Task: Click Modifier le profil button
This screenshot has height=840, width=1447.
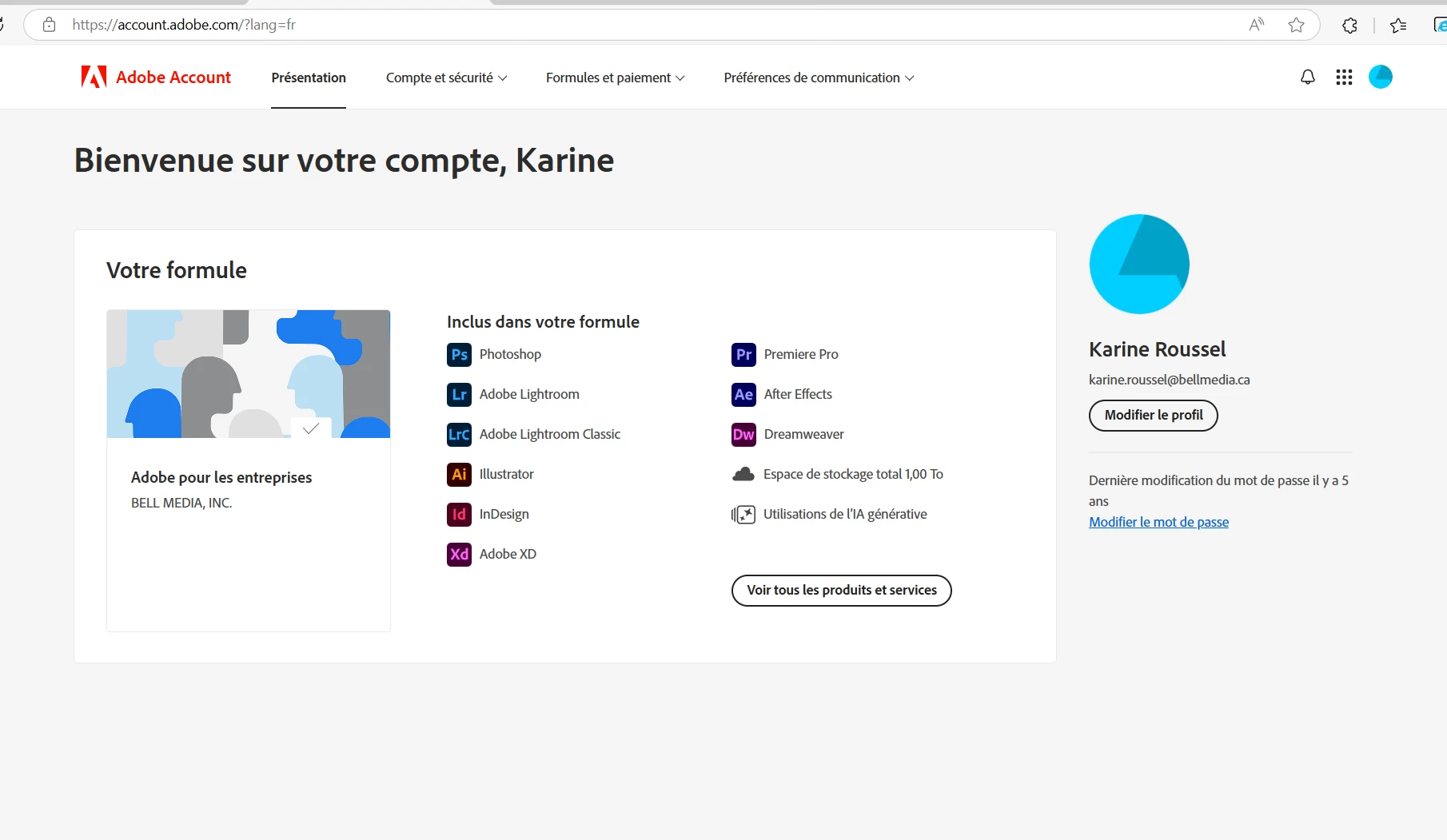Action: click(x=1153, y=416)
